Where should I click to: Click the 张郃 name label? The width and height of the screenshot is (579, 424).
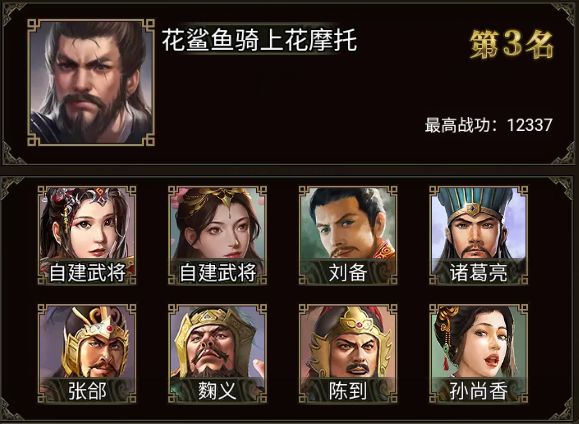[x=87, y=391]
